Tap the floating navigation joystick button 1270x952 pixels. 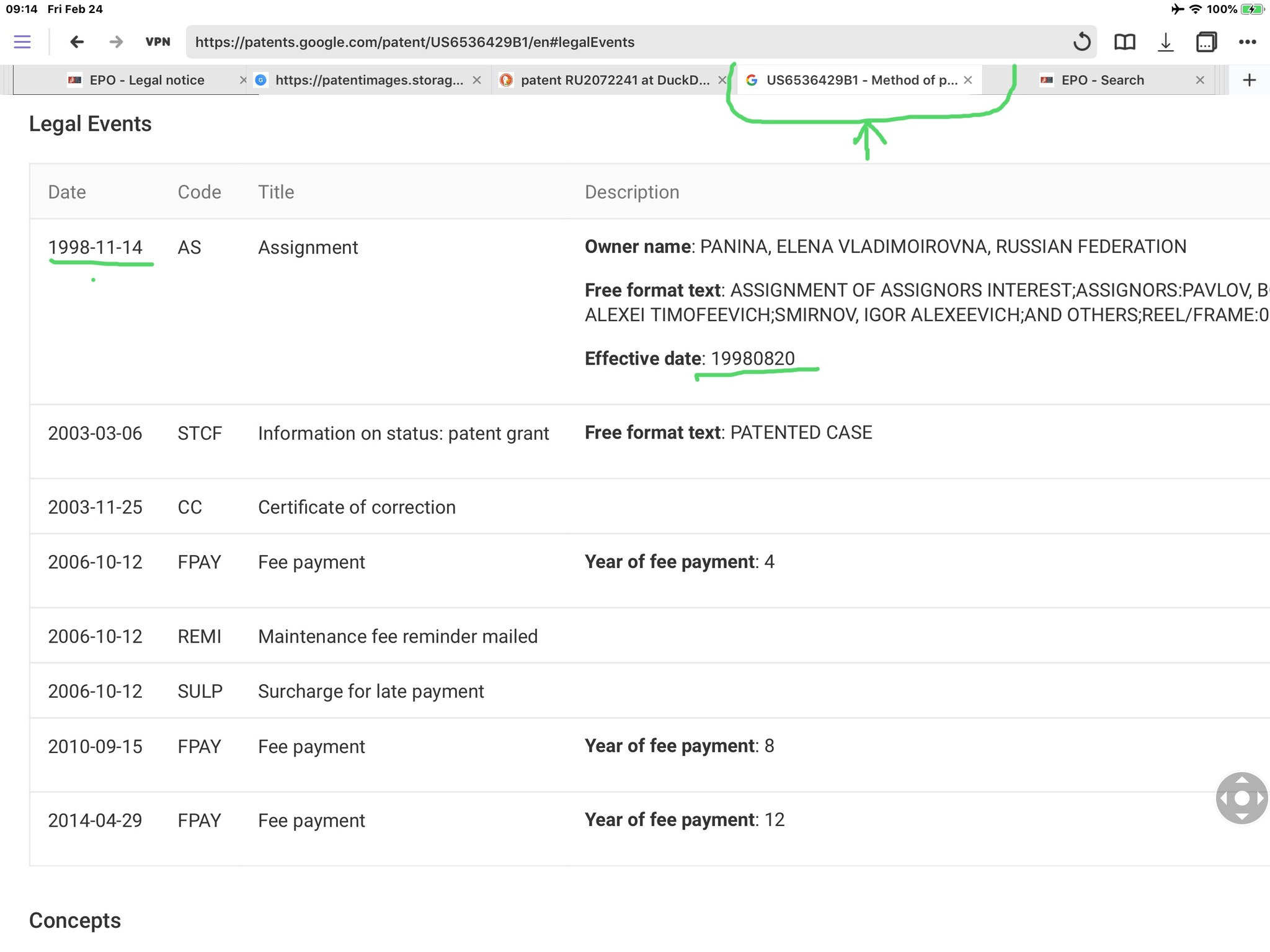[1241, 798]
